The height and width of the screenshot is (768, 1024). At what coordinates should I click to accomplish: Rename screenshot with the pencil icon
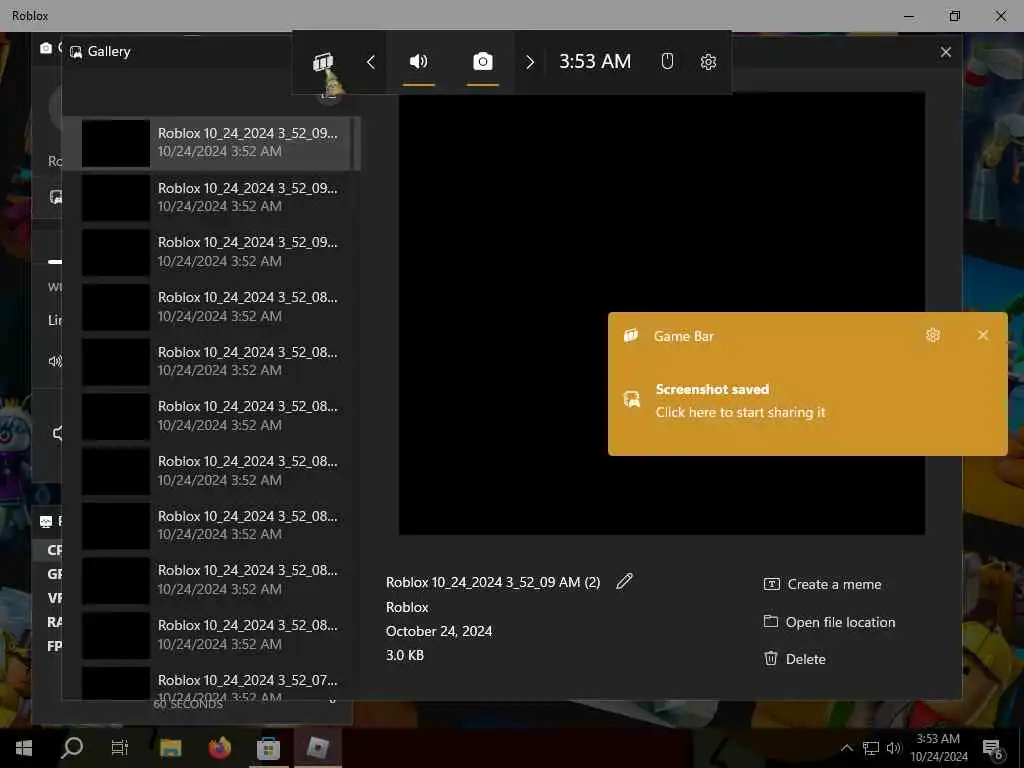pyautogui.click(x=624, y=581)
